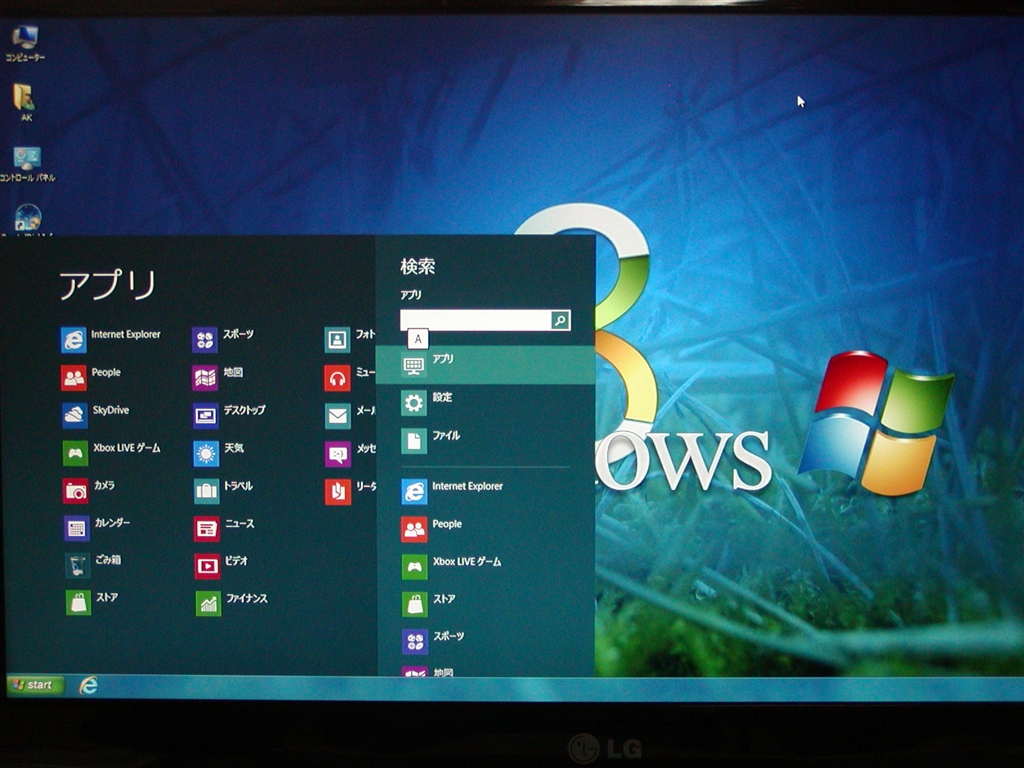The height and width of the screenshot is (768, 1024).
Task: Open Xbox LIVE ゲーム in the Apps list
Action: tap(111, 453)
